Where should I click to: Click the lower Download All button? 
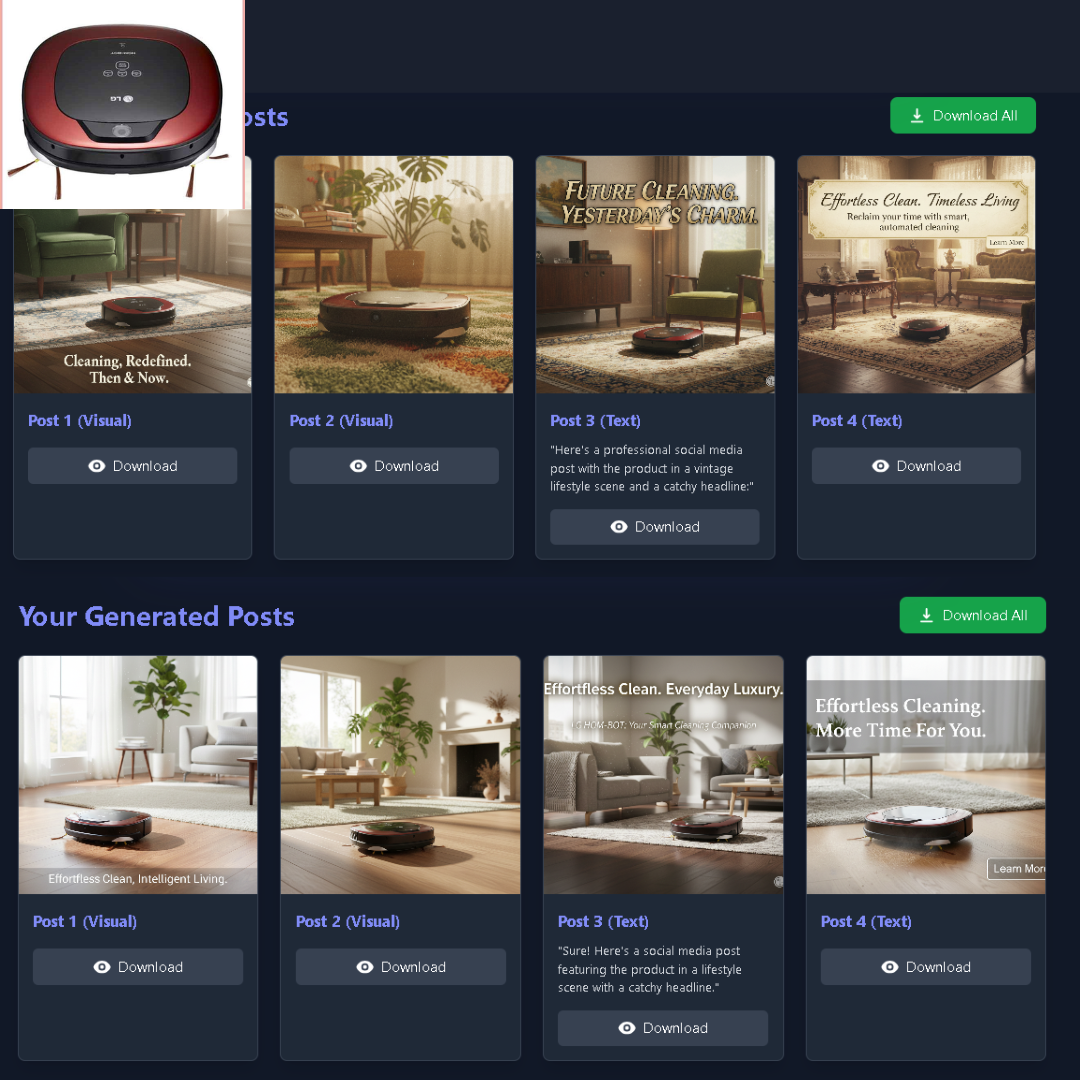click(972, 615)
